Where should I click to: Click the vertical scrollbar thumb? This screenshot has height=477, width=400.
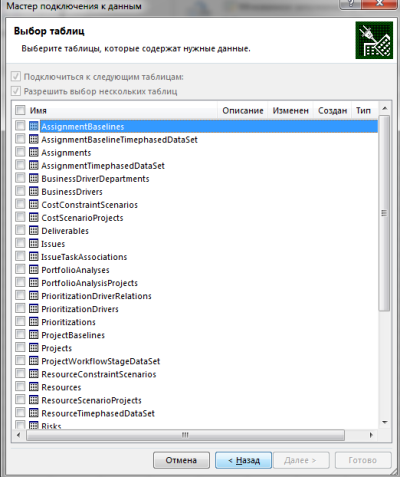[384, 213]
